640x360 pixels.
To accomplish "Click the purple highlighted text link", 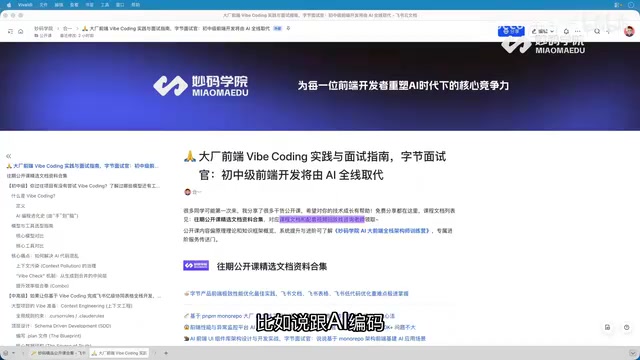I will (x=322, y=220).
